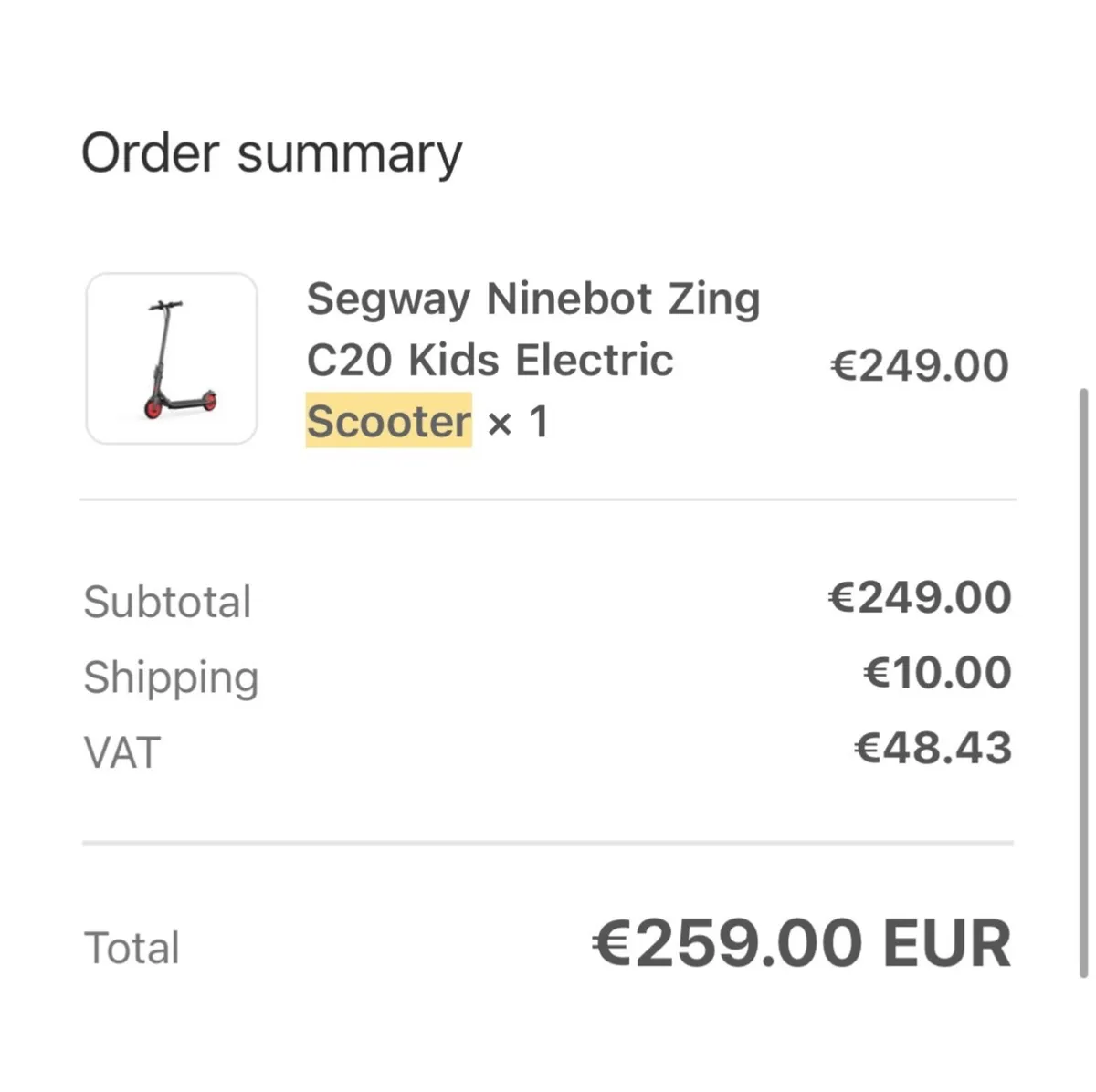
Task: Click the VAT label
Action: (x=121, y=752)
